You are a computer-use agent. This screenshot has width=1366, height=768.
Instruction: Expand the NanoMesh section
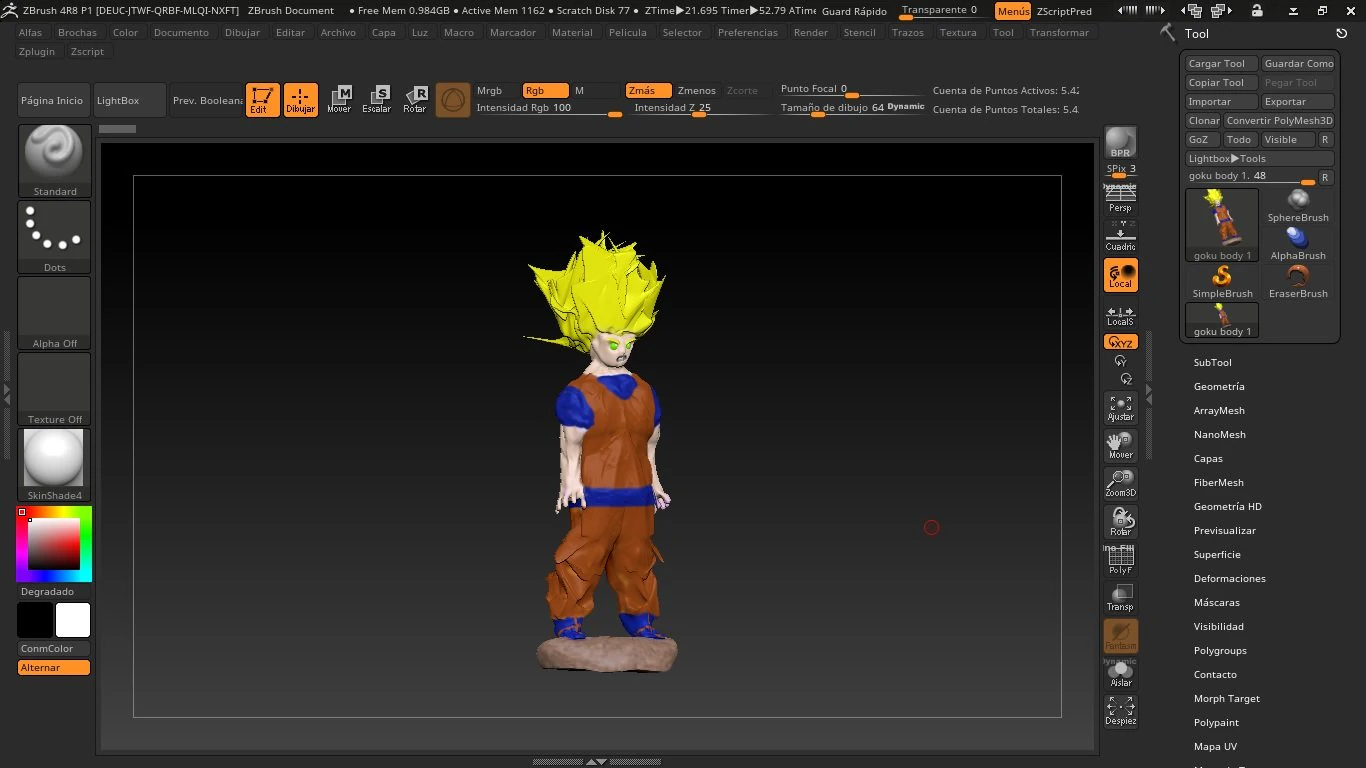(x=1219, y=435)
